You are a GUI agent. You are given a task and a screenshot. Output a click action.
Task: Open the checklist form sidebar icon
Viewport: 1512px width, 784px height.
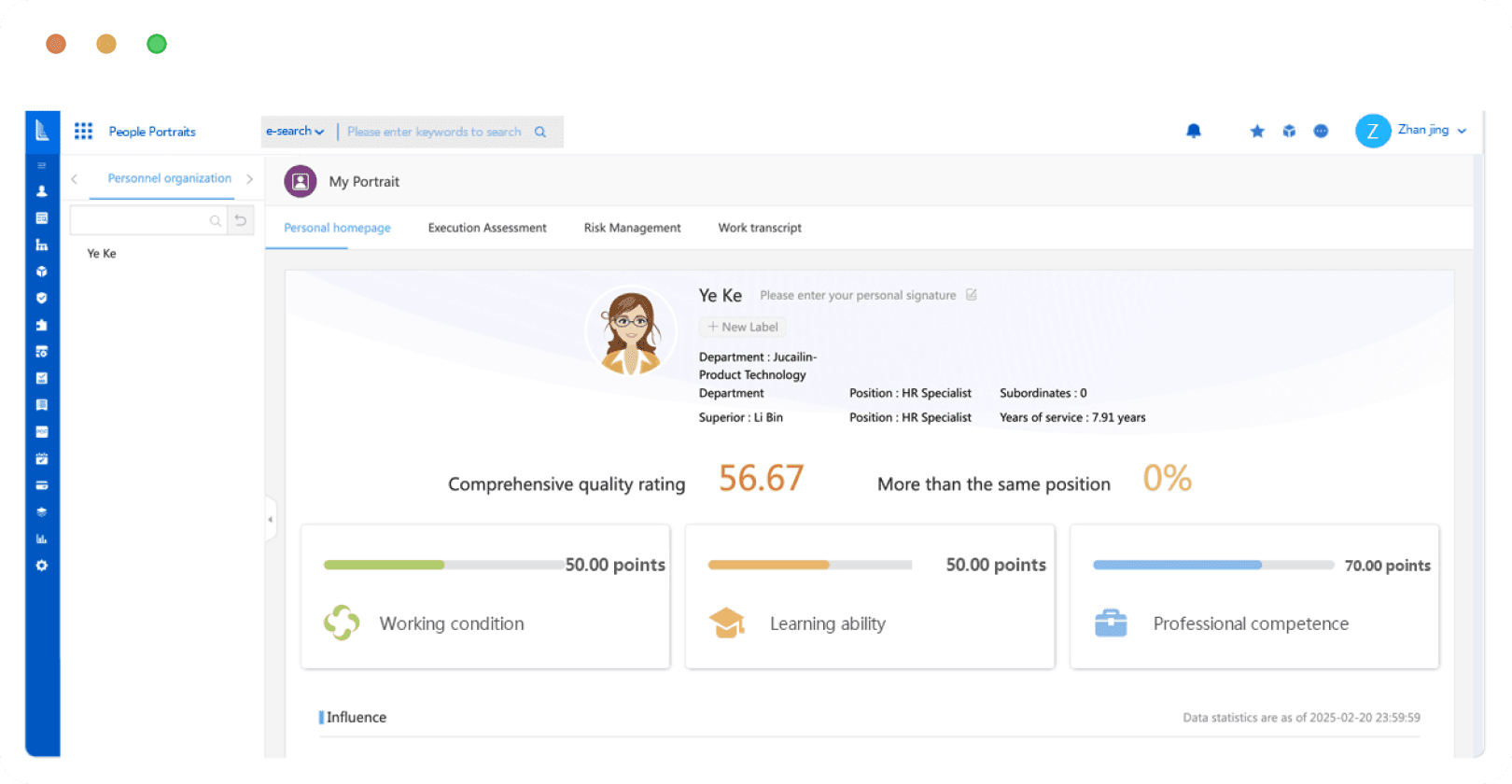41,378
